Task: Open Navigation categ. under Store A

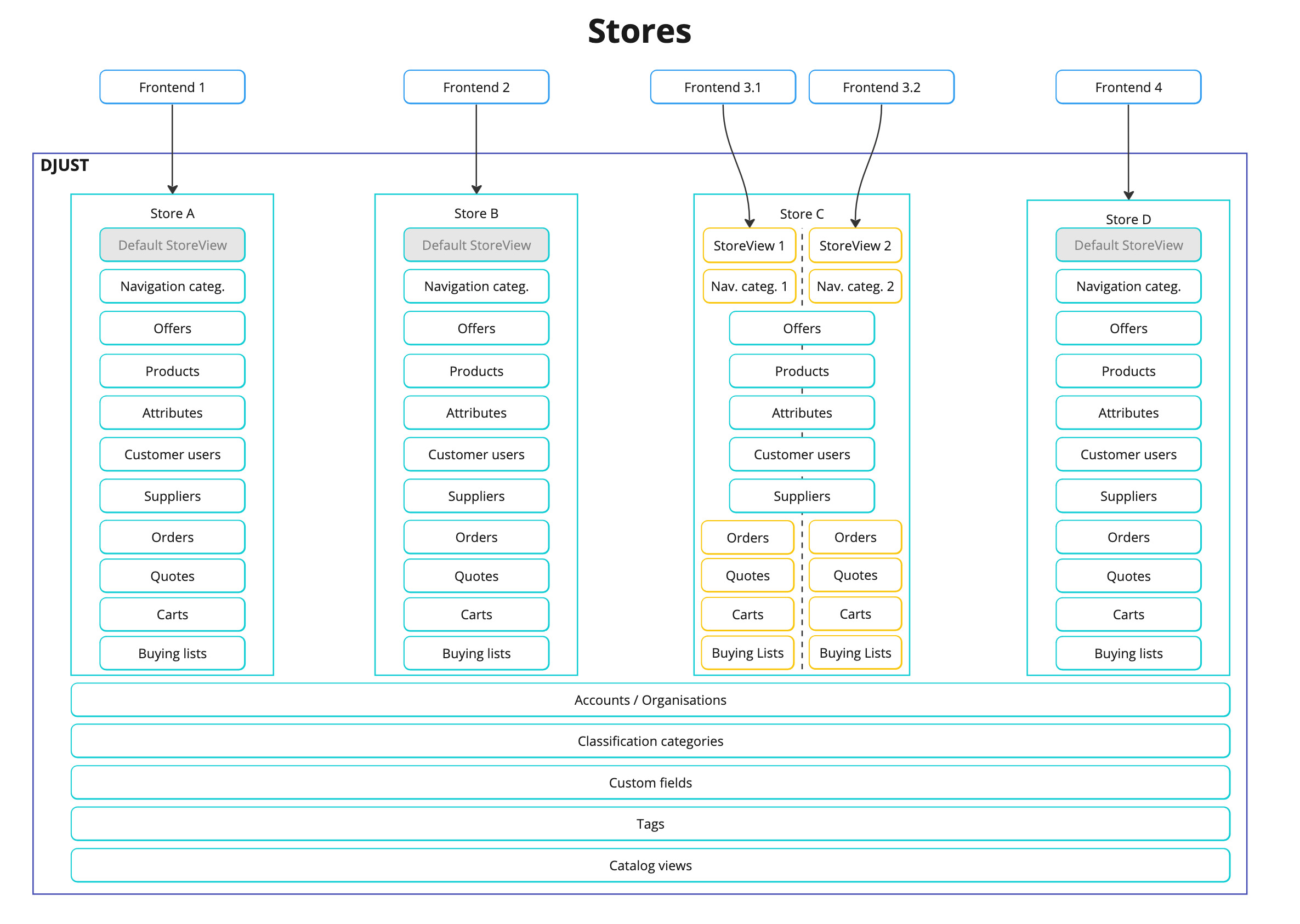Action: 172,286
